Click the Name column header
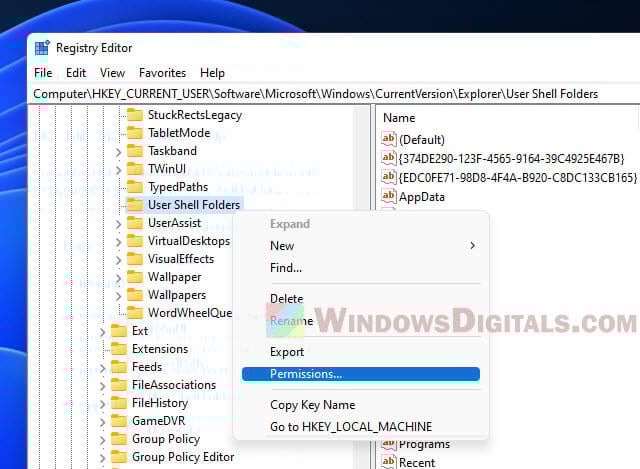Screen dimensions: 640x469 coord(399,118)
